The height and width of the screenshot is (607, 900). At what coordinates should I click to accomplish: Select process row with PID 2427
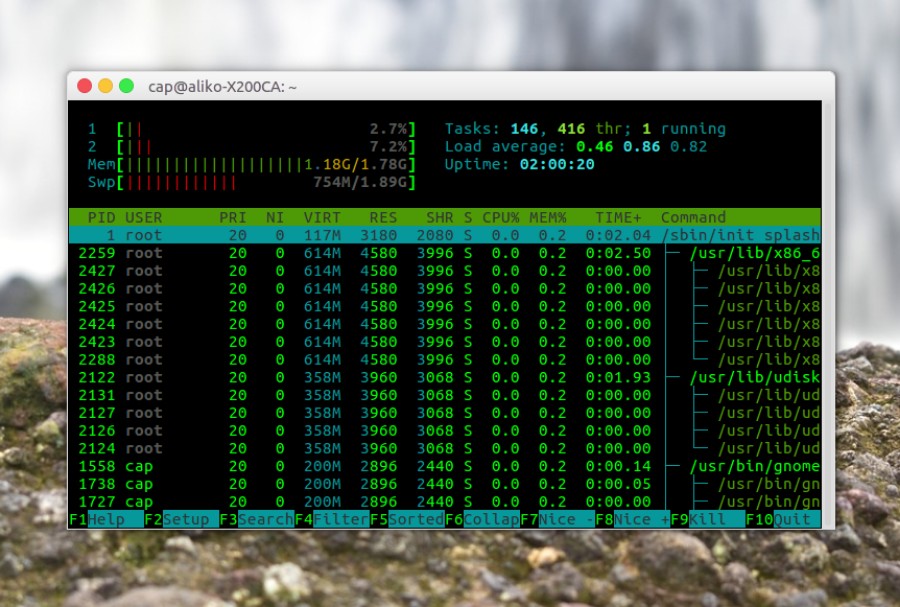click(445, 271)
